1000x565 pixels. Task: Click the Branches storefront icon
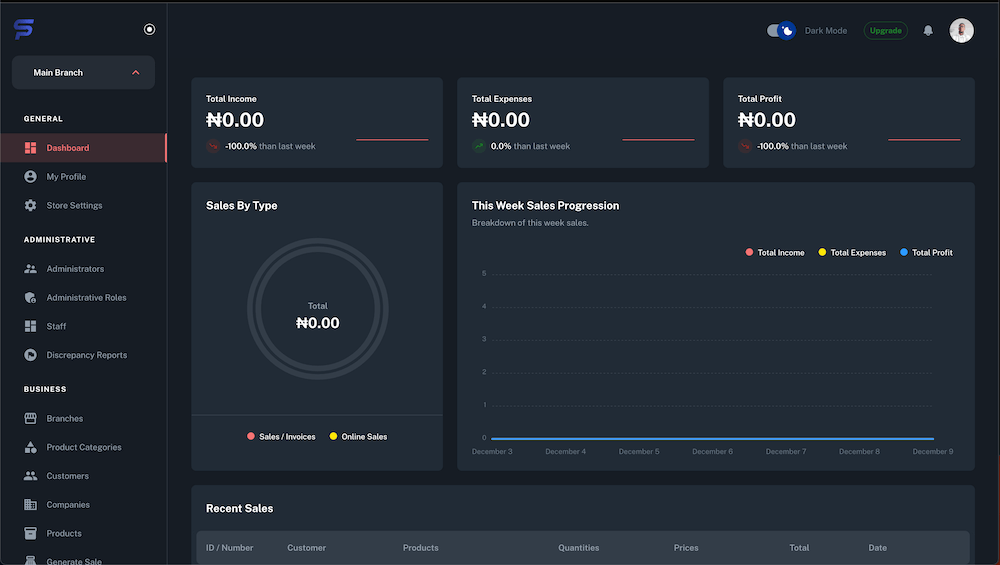pyautogui.click(x=30, y=419)
